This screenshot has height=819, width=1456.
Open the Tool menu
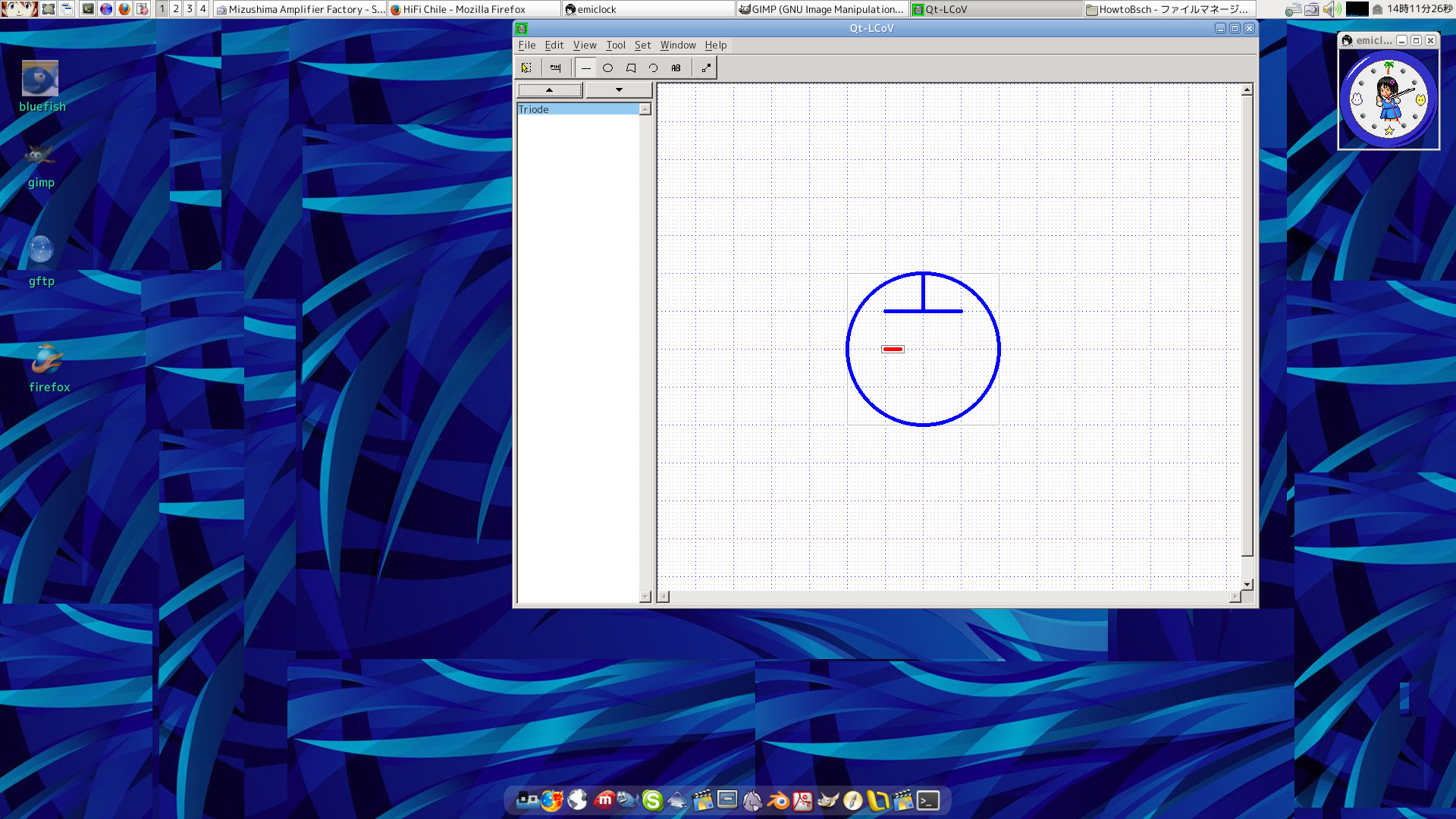(x=615, y=45)
